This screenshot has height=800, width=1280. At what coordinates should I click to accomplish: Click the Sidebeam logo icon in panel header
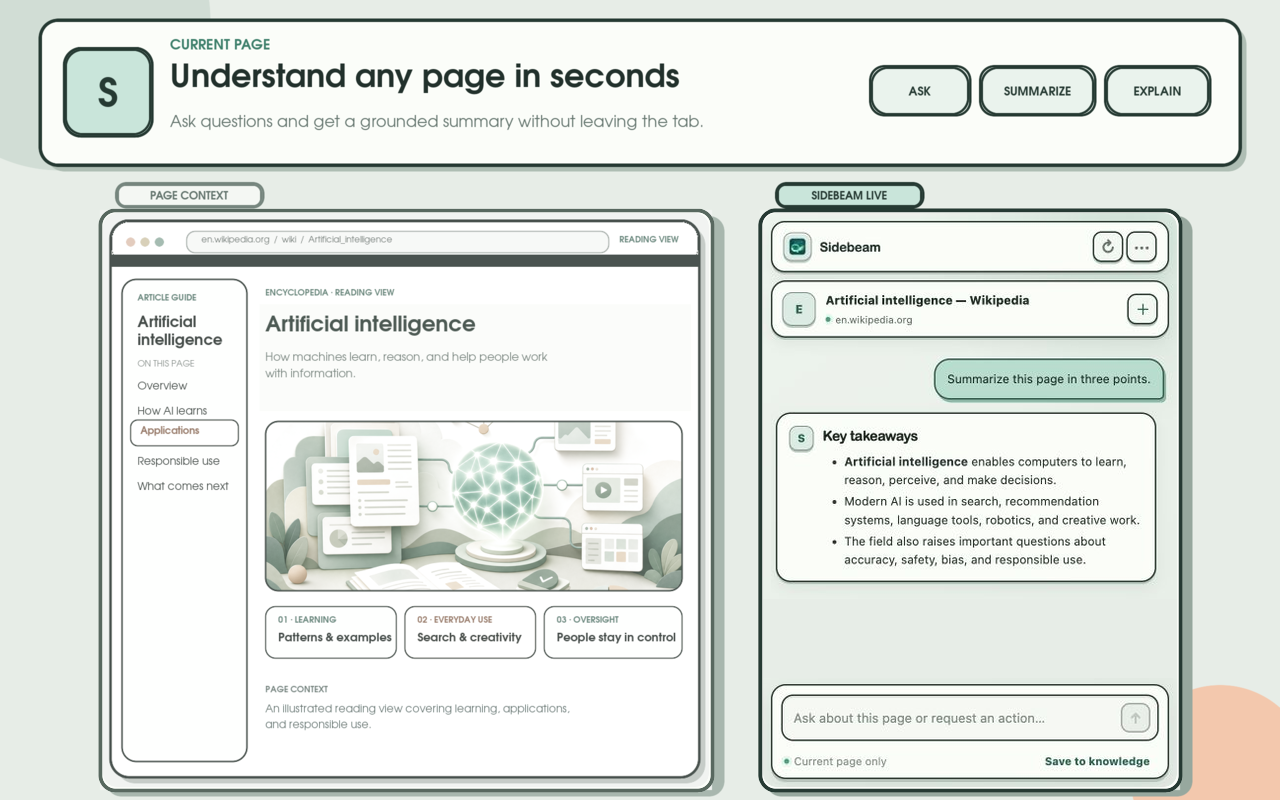click(797, 247)
